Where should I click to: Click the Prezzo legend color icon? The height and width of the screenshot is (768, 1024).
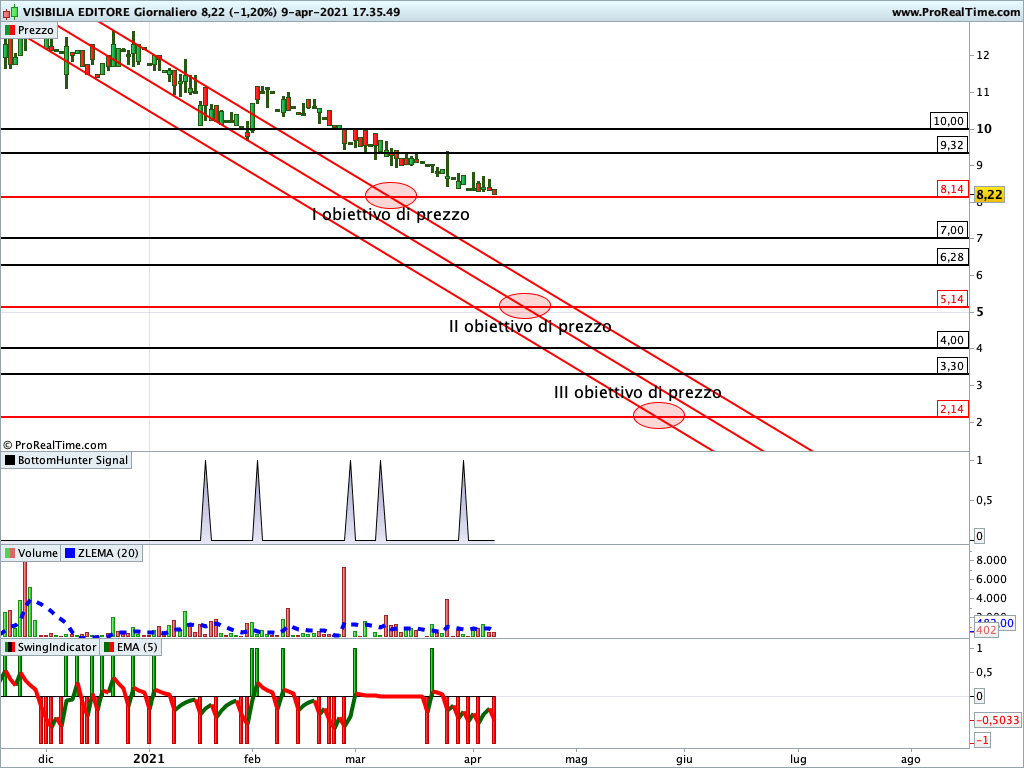pyautogui.click(x=10, y=30)
